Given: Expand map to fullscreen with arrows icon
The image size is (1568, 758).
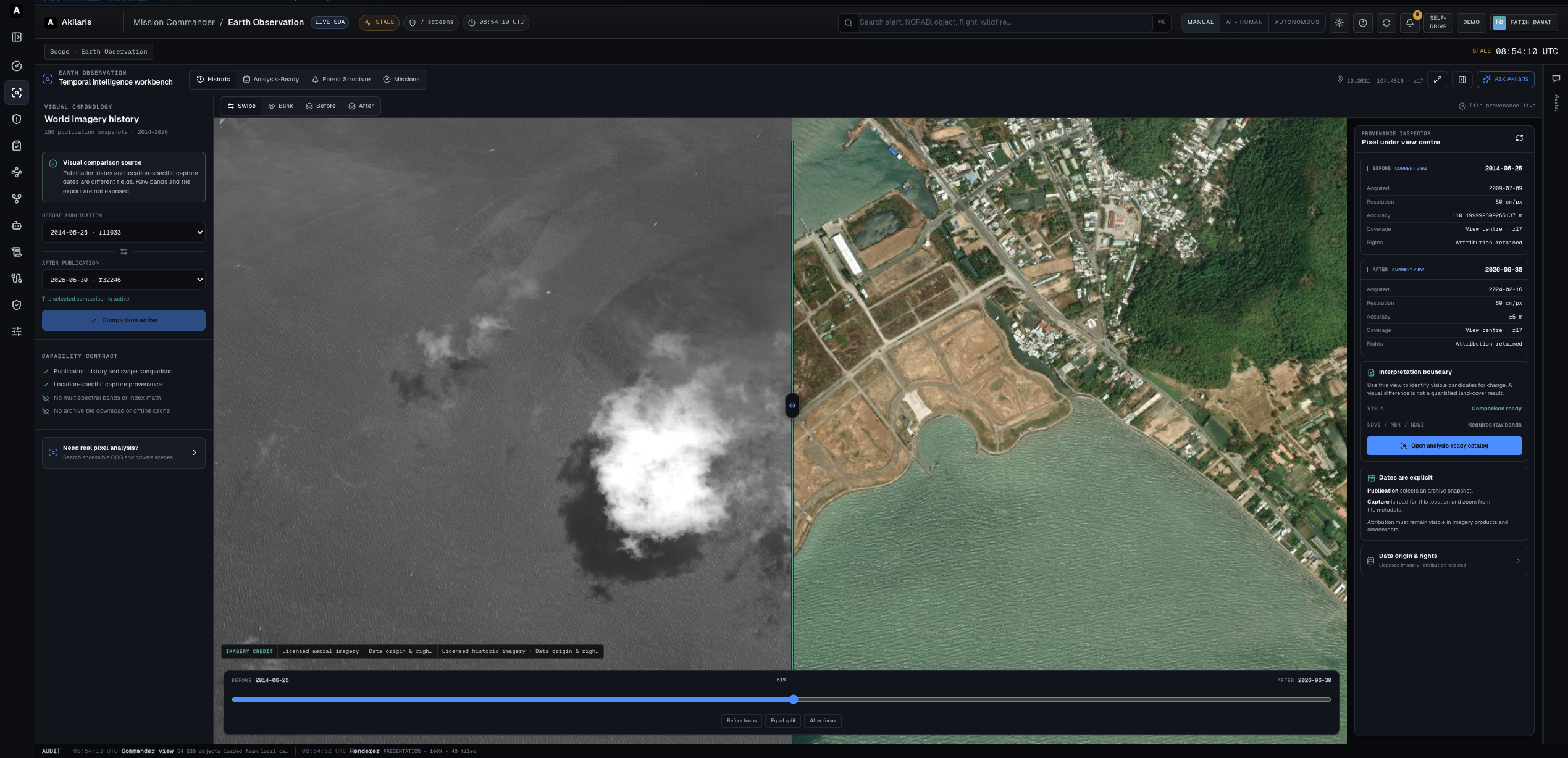Looking at the screenshot, I should coord(1438,80).
